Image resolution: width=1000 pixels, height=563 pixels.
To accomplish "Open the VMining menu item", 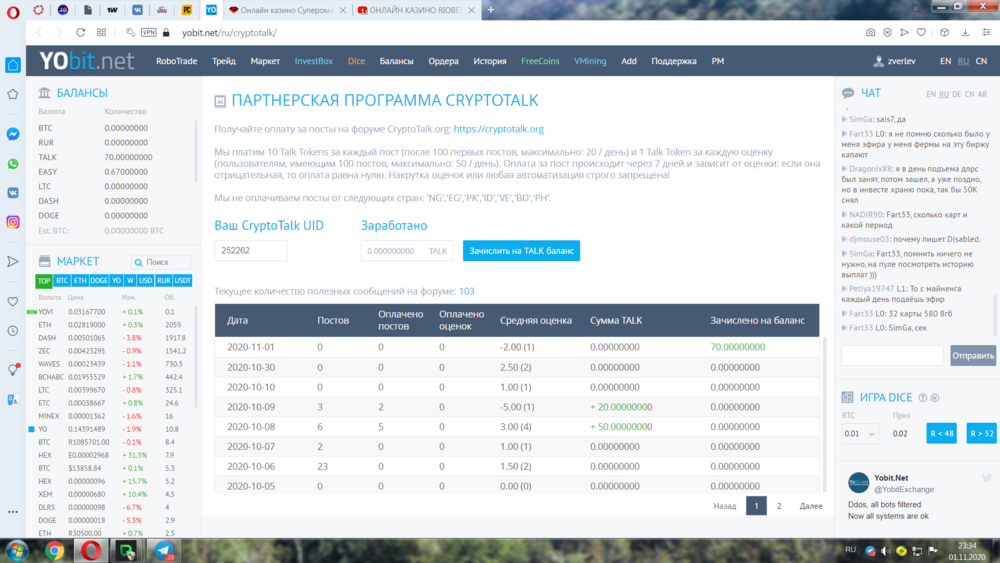I will pyautogui.click(x=590, y=61).
